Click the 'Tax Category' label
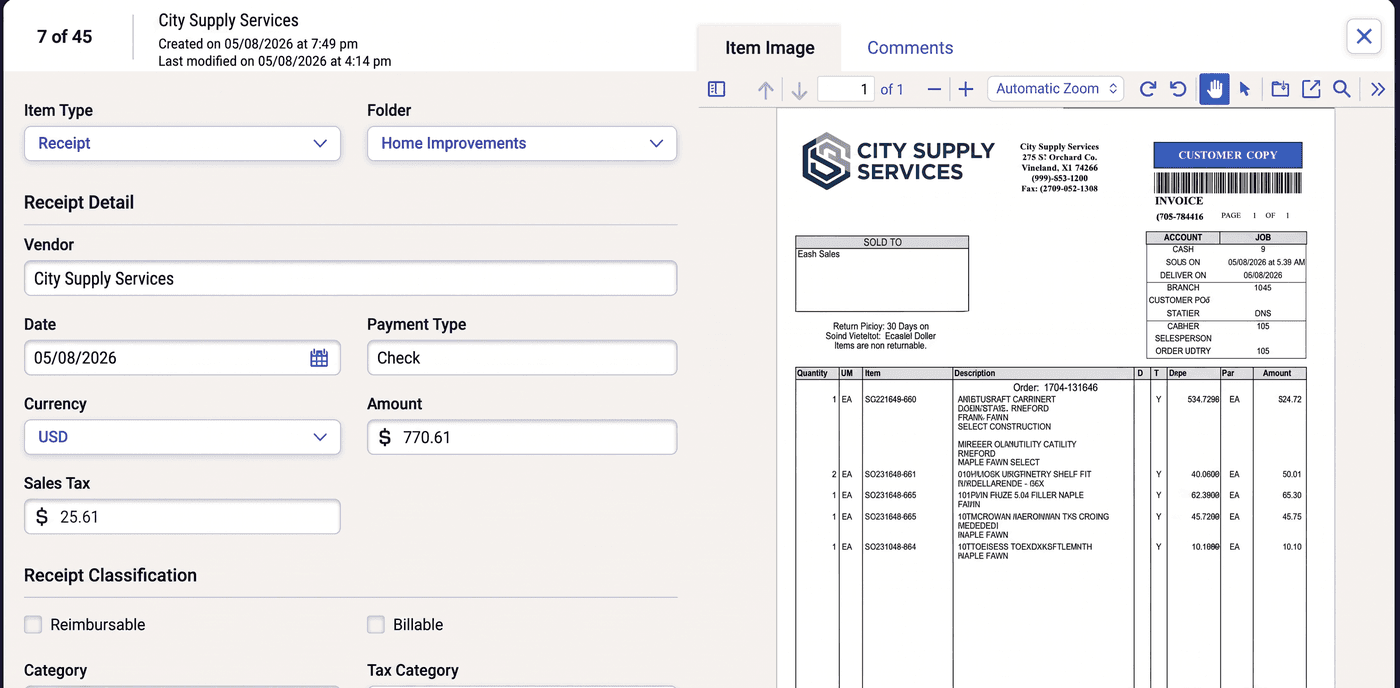The width and height of the screenshot is (1400, 688). point(413,670)
